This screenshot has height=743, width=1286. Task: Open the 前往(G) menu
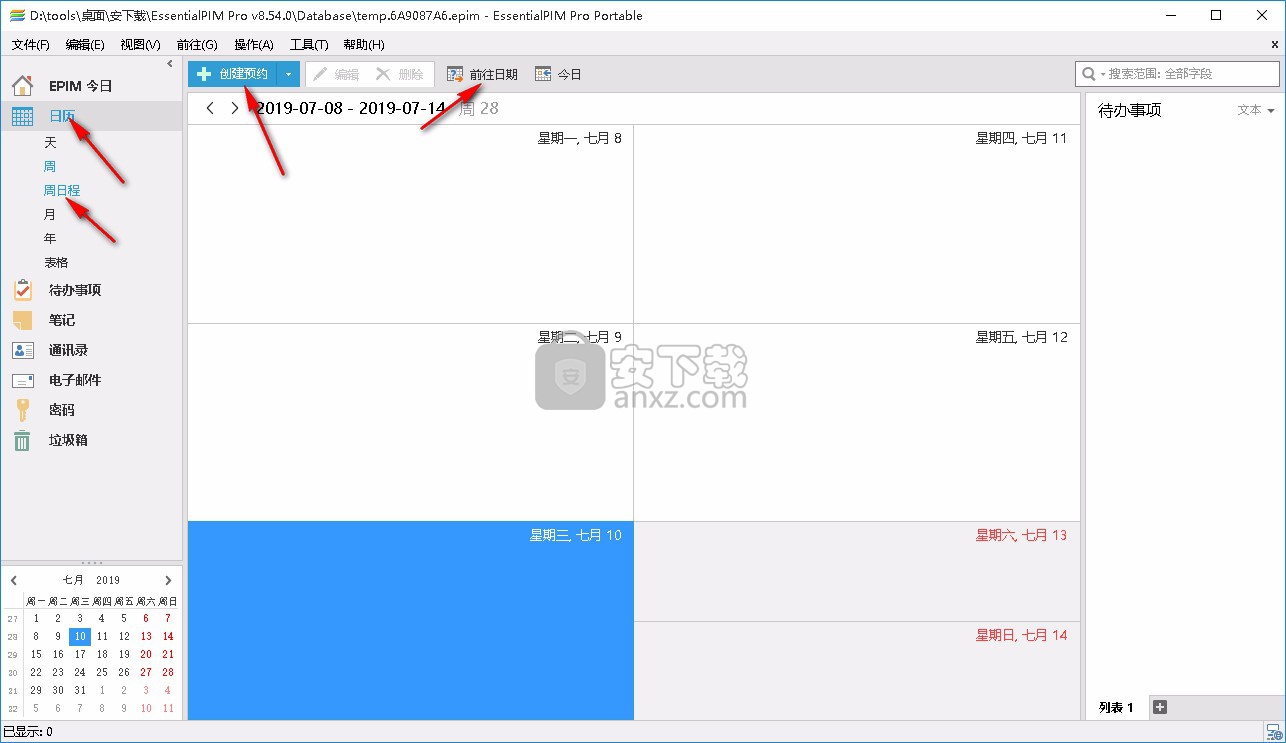196,44
